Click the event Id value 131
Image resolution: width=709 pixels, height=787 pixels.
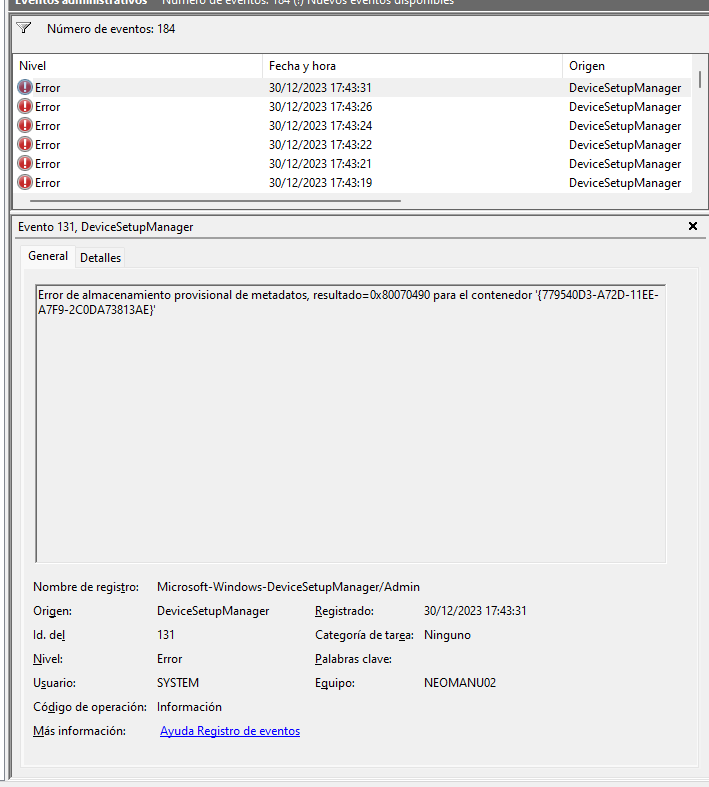[x=166, y=635]
